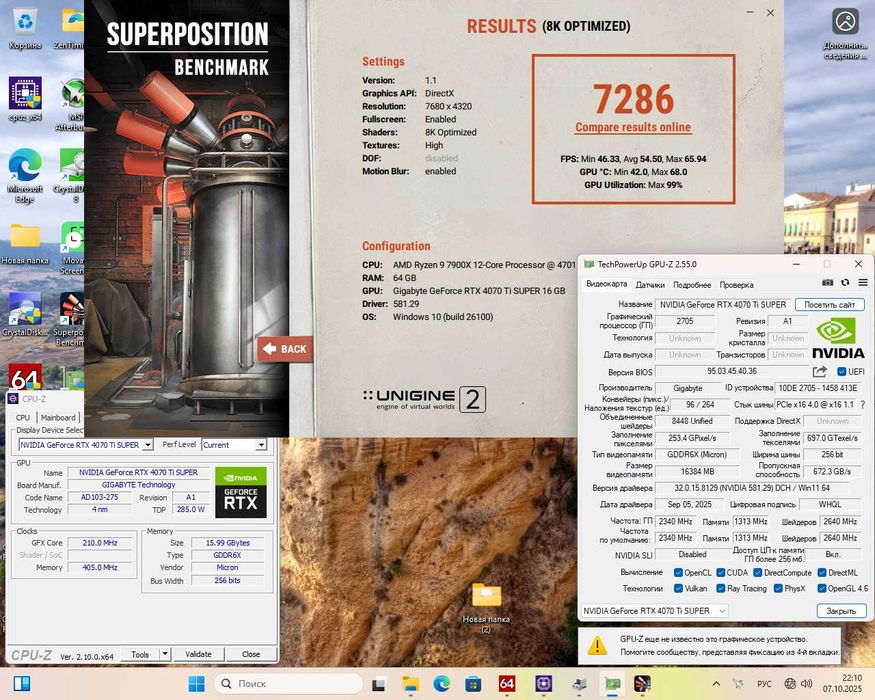Expand the Perf Level dropdown in CPU-Z
Image resolution: width=875 pixels, height=700 pixels.
[261, 445]
